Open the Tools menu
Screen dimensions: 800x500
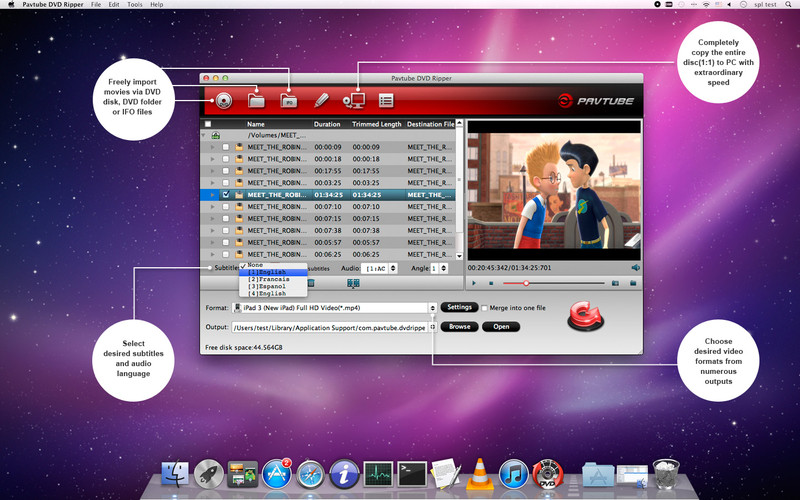click(x=135, y=4)
